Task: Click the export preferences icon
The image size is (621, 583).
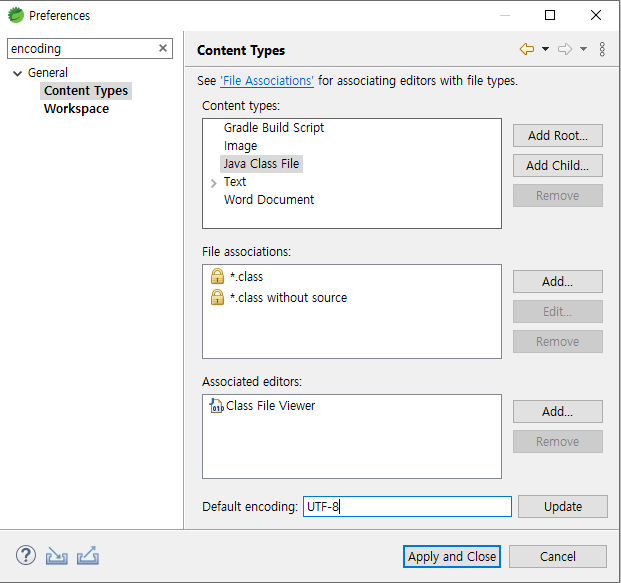Action: (87, 556)
